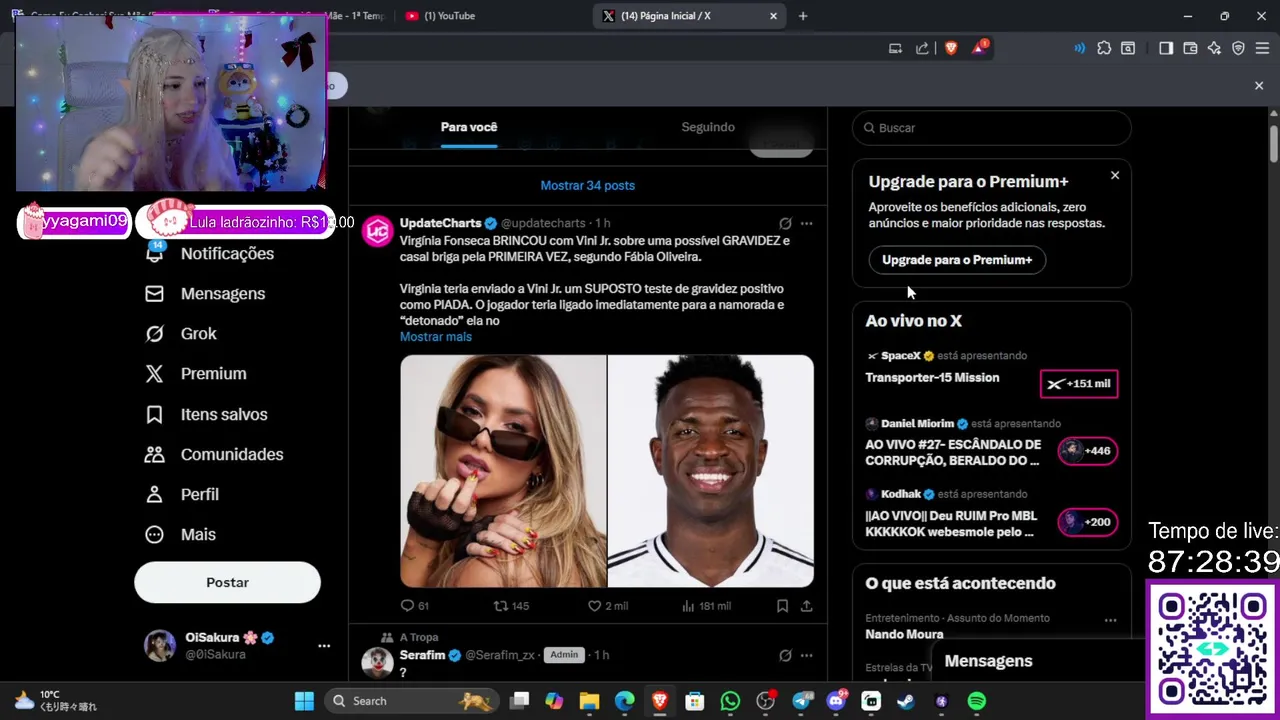This screenshot has height=720, width=1280.
Task: Close the bar below the toolbar
Action: click(1259, 86)
